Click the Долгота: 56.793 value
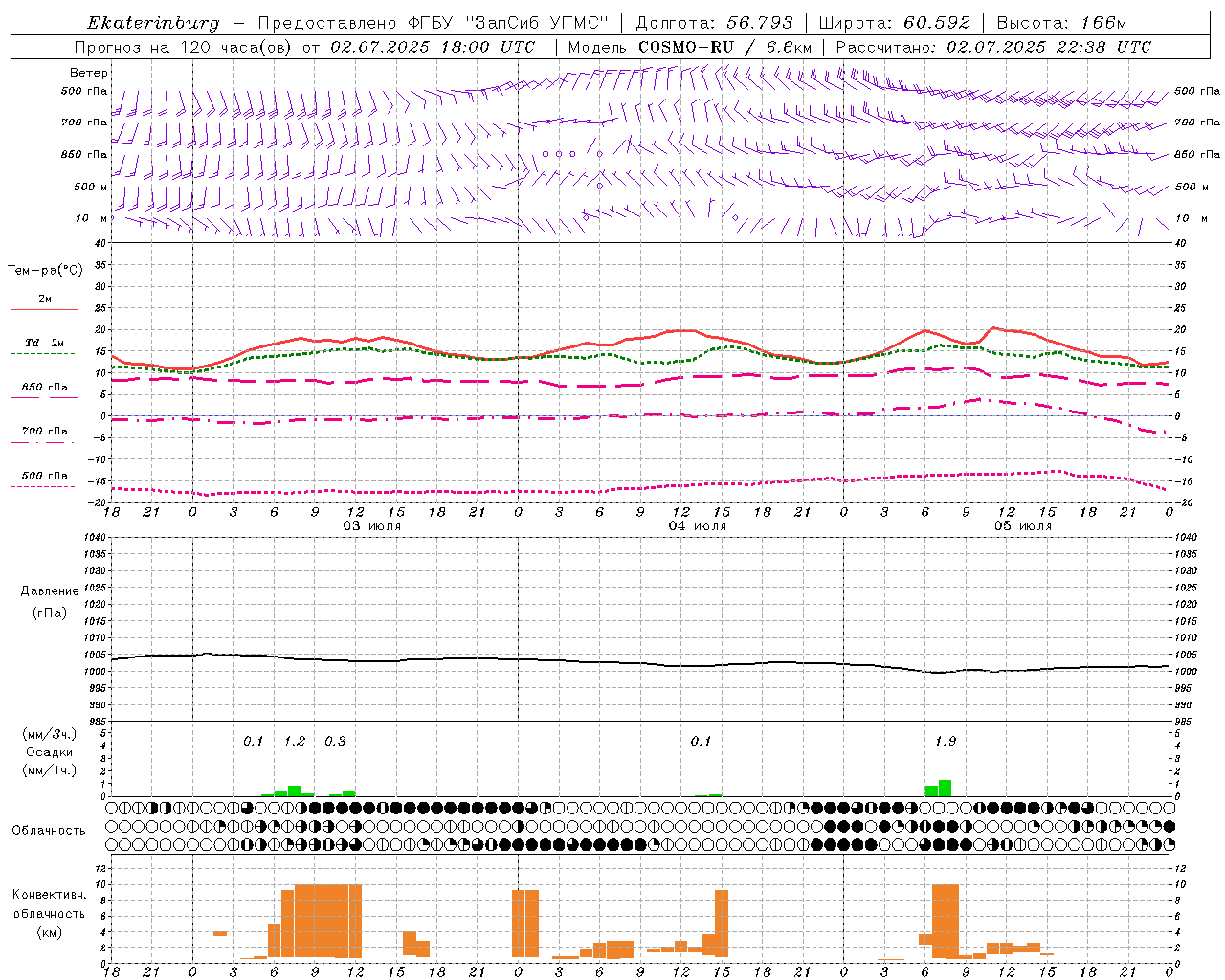Screen dimensions: 1225x980 (714, 23)
